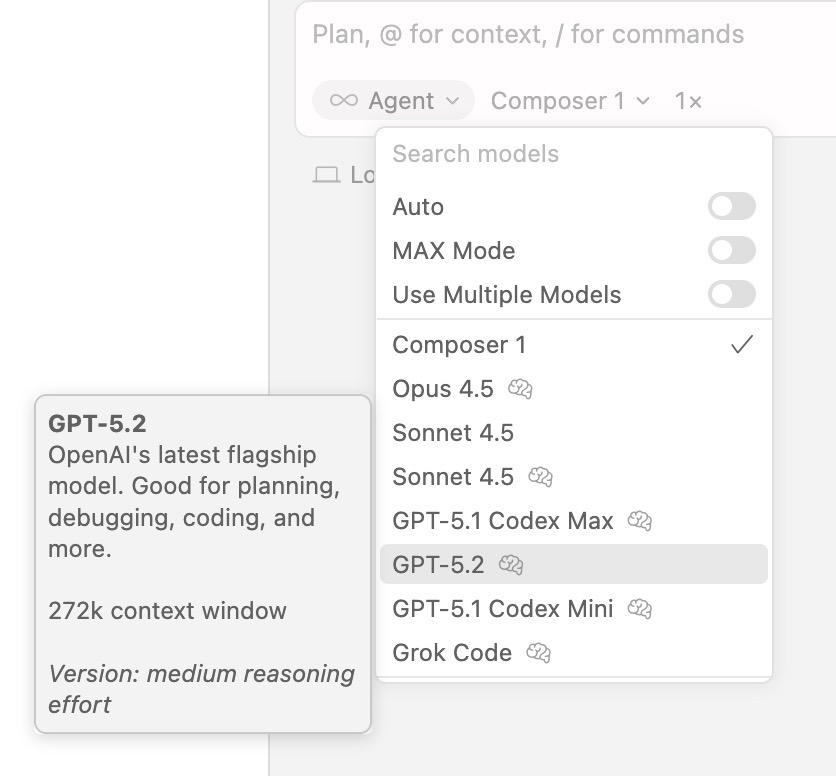
Task: Turn on MAX Mode switch
Action: (x=731, y=251)
